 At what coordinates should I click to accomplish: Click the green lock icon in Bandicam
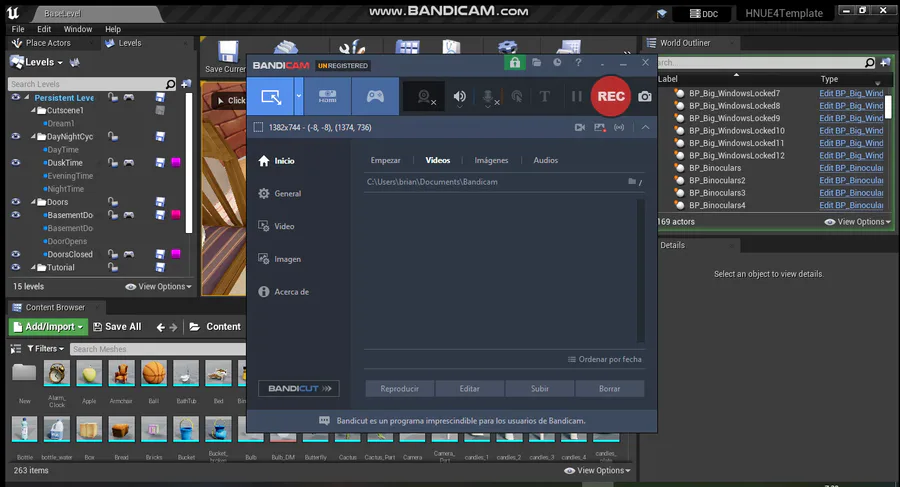point(515,63)
